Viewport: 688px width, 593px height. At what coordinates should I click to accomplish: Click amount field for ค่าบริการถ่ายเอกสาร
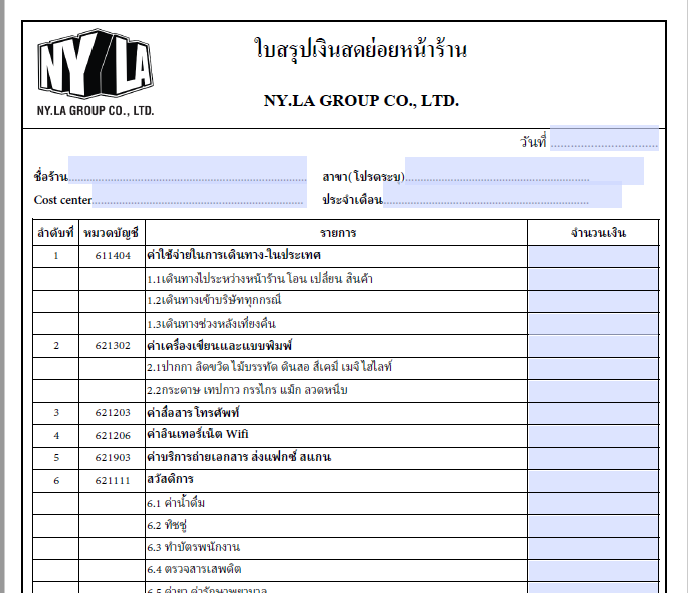(593, 458)
